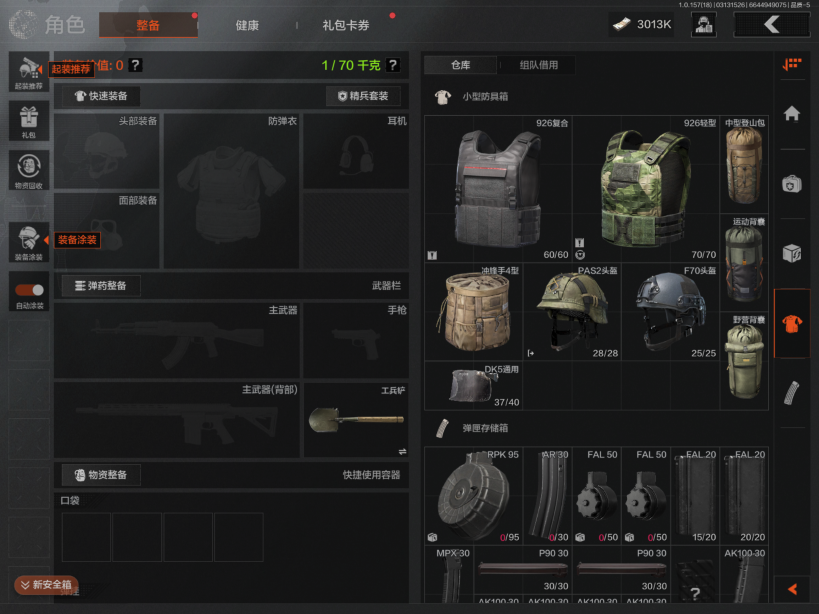Switch to the 整备 tab
819x614 pixels.
pyautogui.click(x=148, y=25)
